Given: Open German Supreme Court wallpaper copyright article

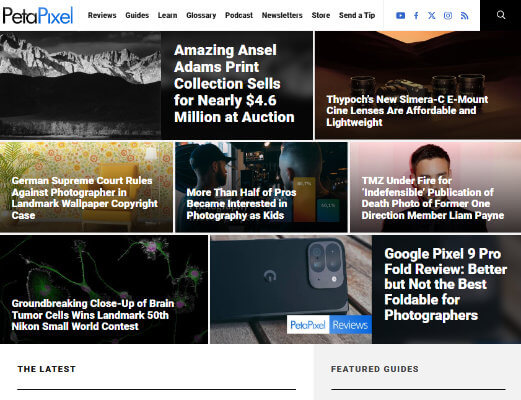Looking at the screenshot, I should point(85,198).
